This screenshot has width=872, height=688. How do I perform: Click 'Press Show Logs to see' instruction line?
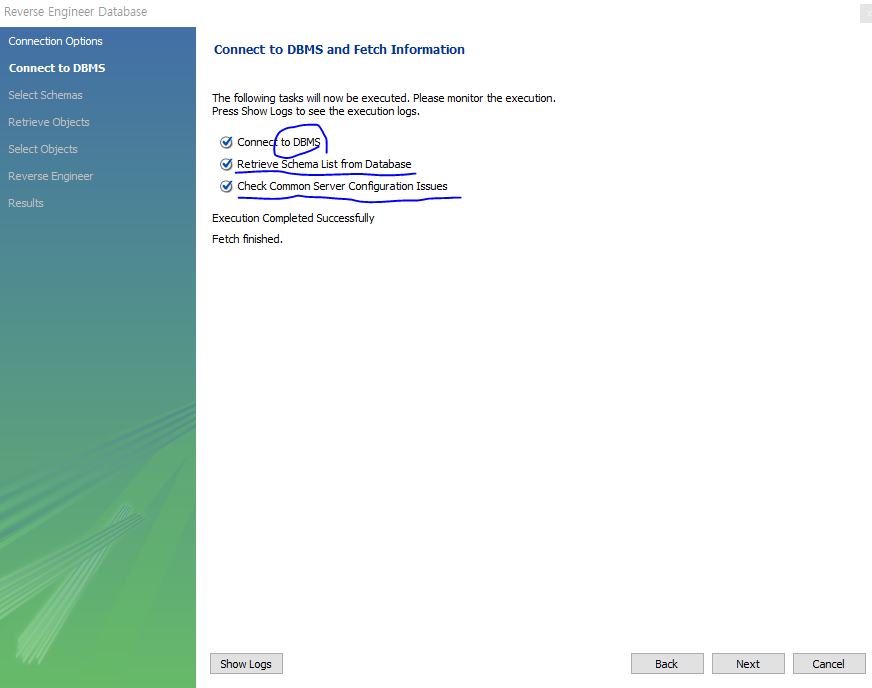pyautogui.click(x=316, y=111)
